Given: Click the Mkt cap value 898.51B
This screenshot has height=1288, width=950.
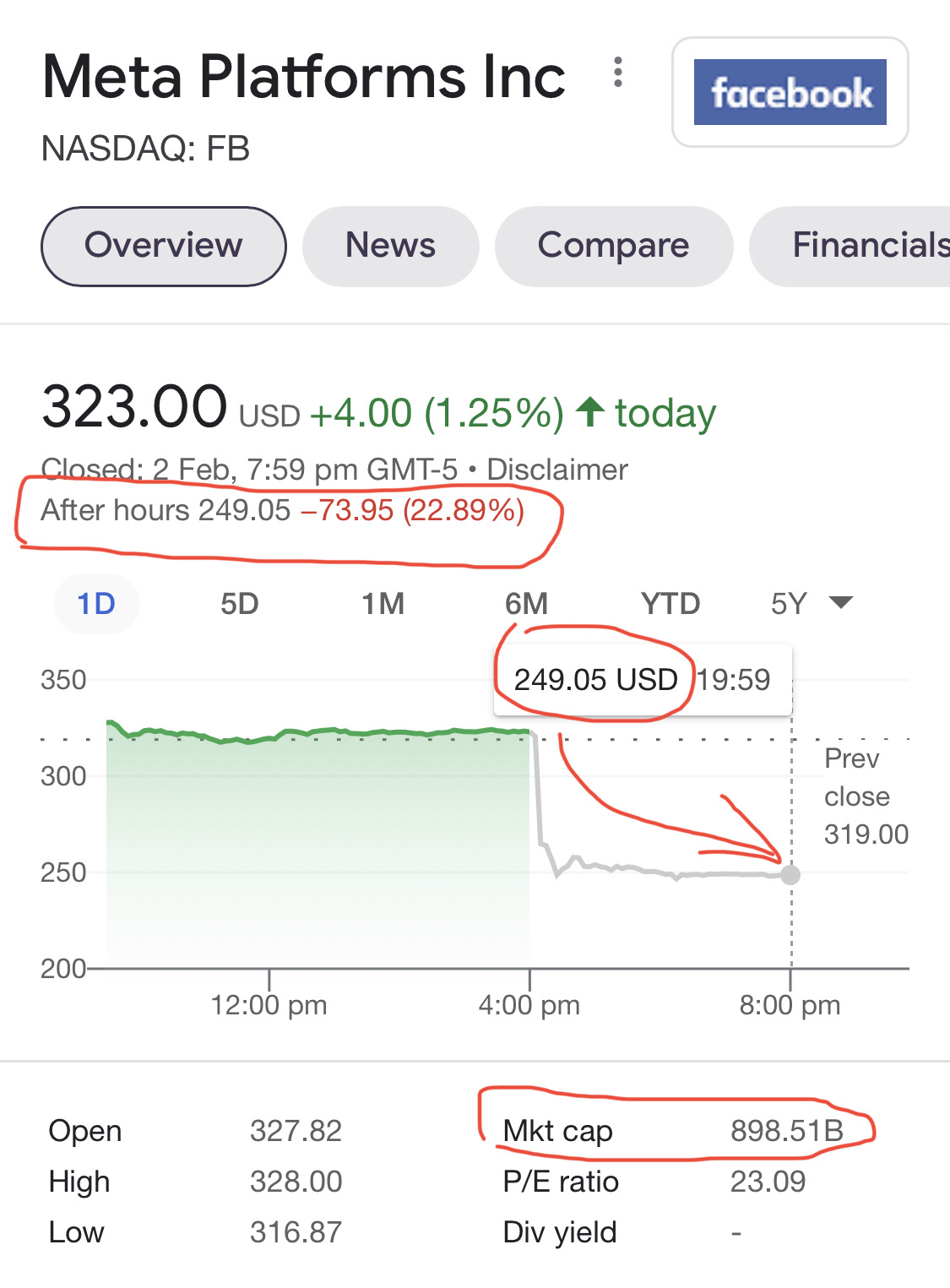Looking at the screenshot, I should 786,1130.
